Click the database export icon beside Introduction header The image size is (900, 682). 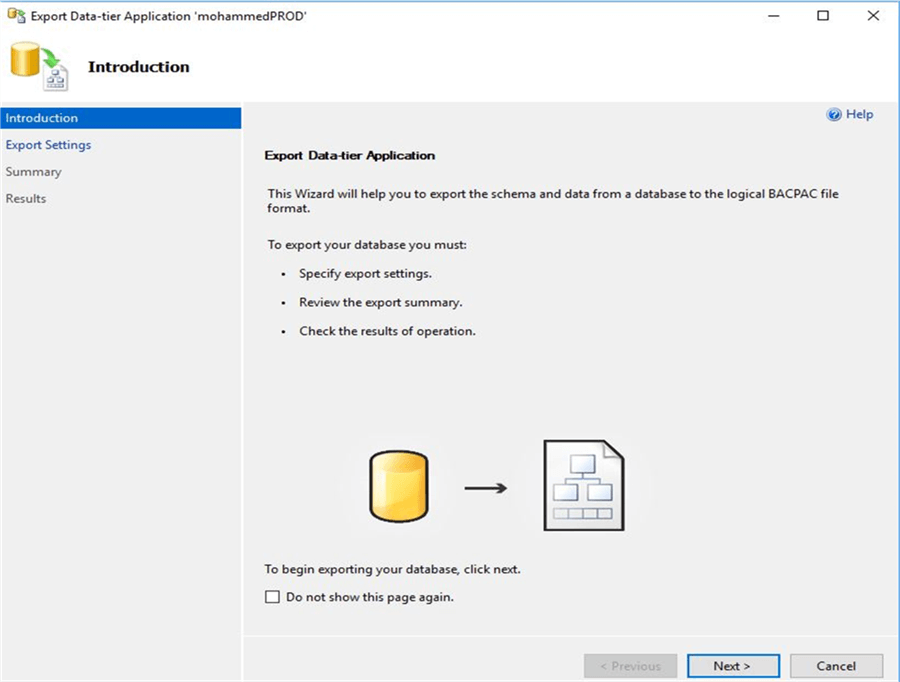(x=39, y=66)
